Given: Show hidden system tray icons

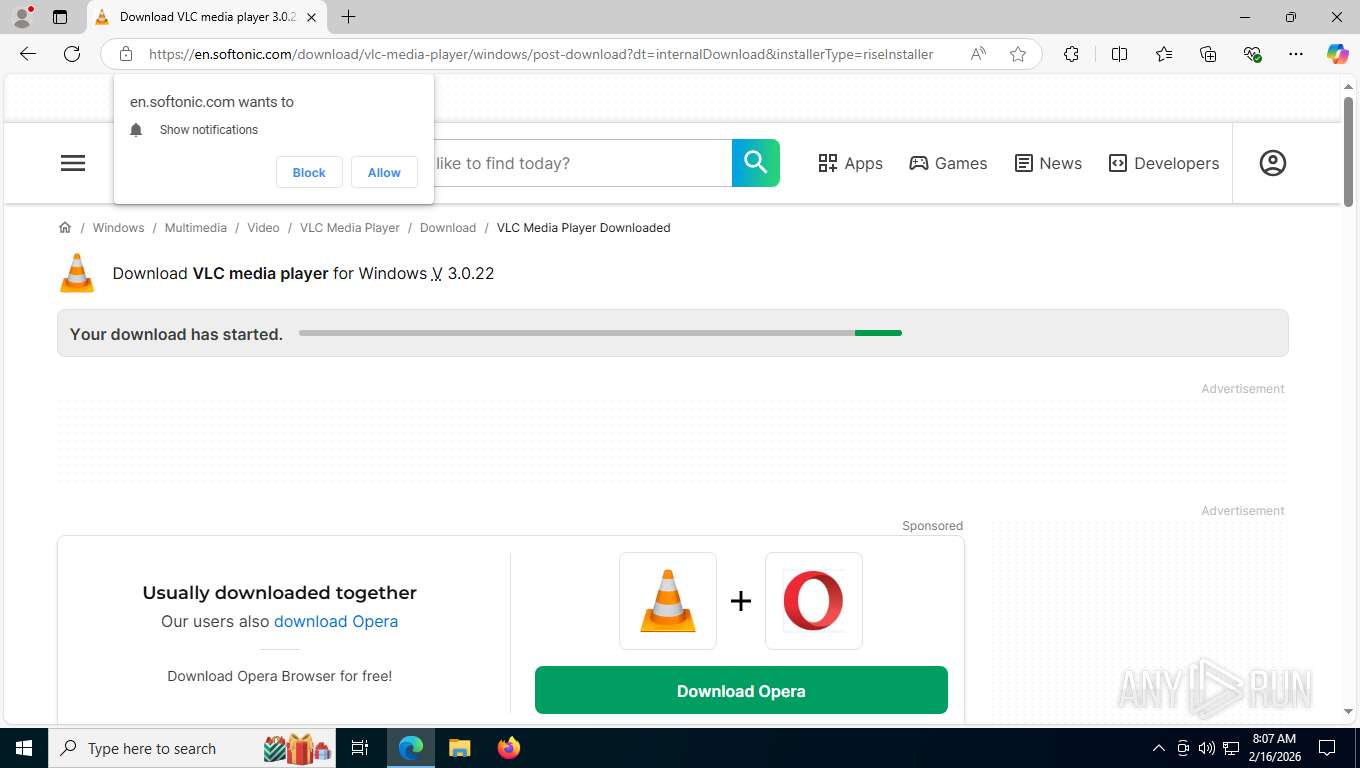Looking at the screenshot, I should pyautogui.click(x=1159, y=748).
